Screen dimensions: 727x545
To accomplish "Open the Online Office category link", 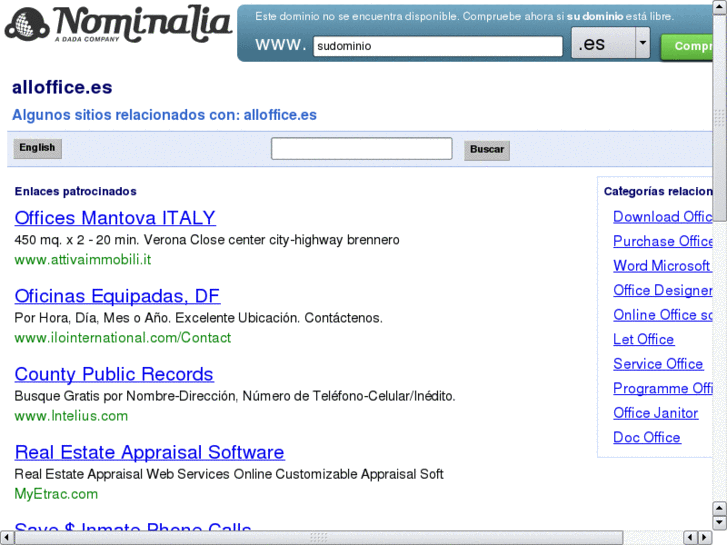I will pos(663,315).
